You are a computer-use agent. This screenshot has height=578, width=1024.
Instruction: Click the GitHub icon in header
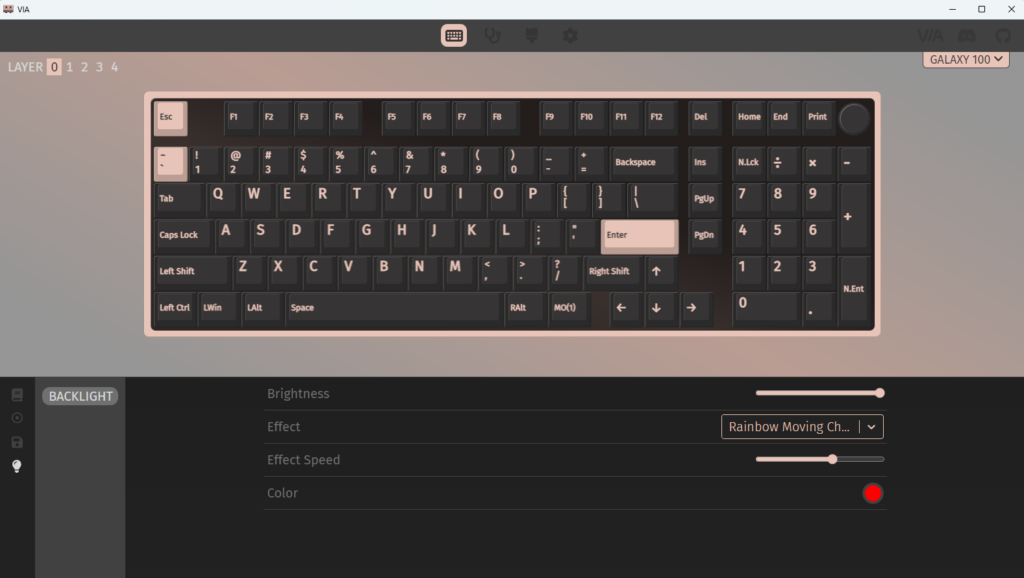coord(1003,36)
